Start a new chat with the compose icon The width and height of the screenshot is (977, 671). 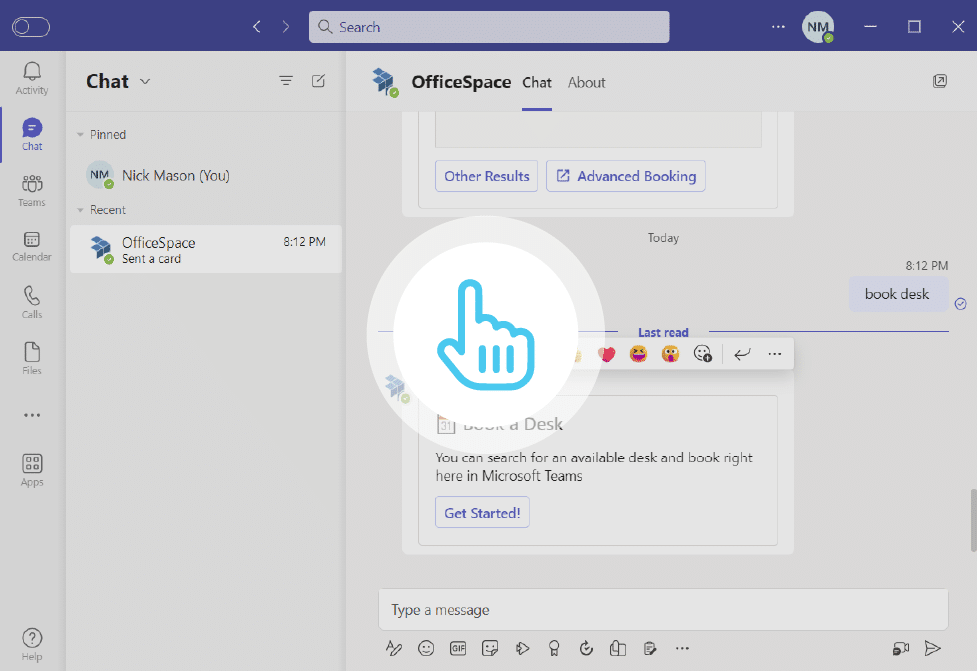pyautogui.click(x=318, y=81)
